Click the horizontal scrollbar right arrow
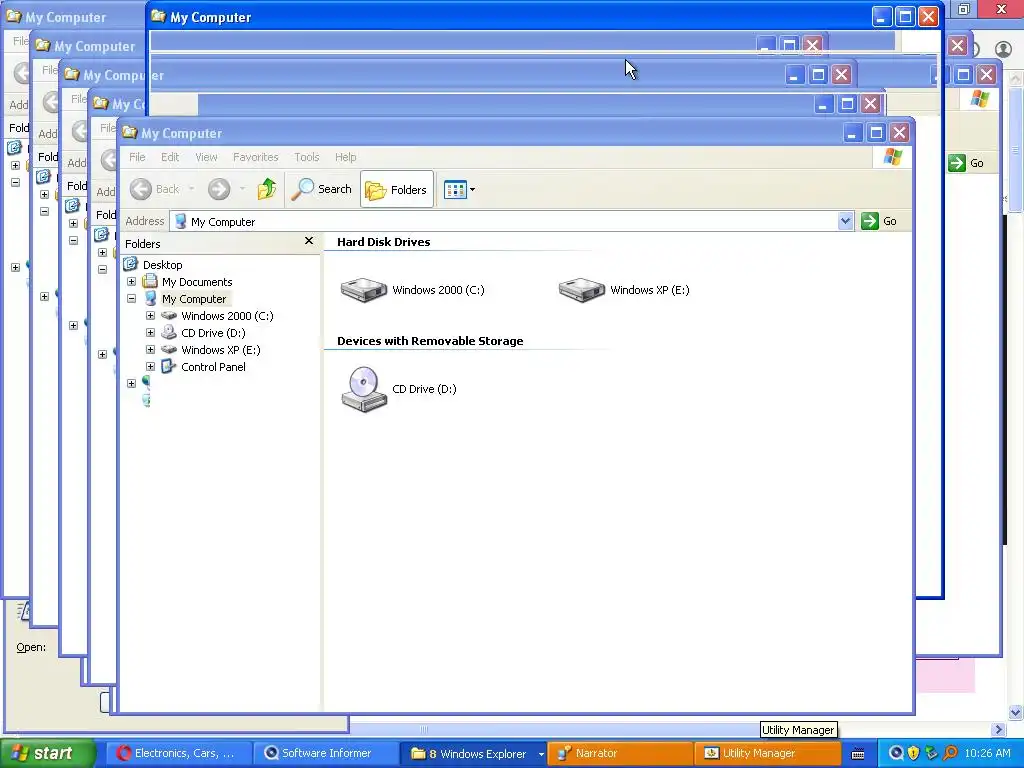The width and height of the screenshot is (1024, 768). [998, 729]
